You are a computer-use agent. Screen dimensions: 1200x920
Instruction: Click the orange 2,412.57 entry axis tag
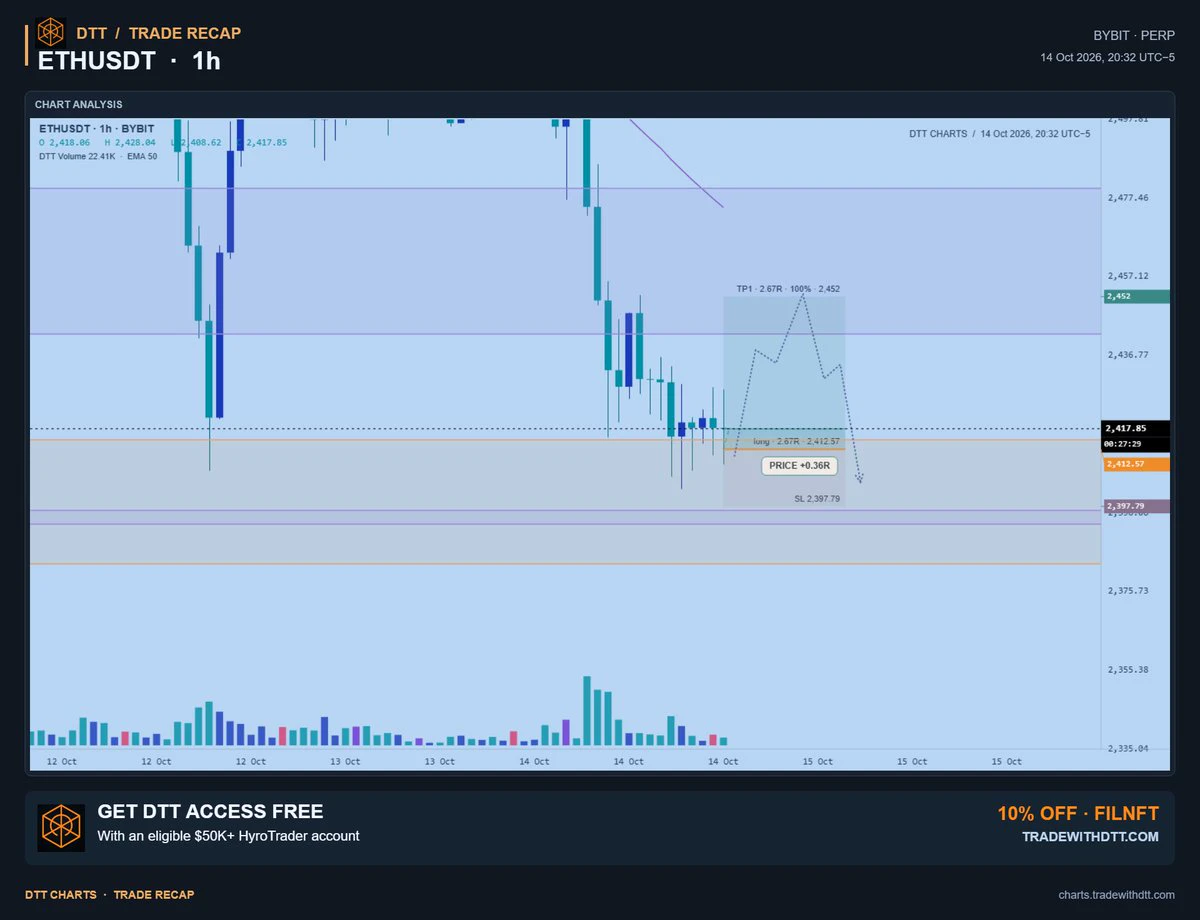click(x=1136, y=464)
